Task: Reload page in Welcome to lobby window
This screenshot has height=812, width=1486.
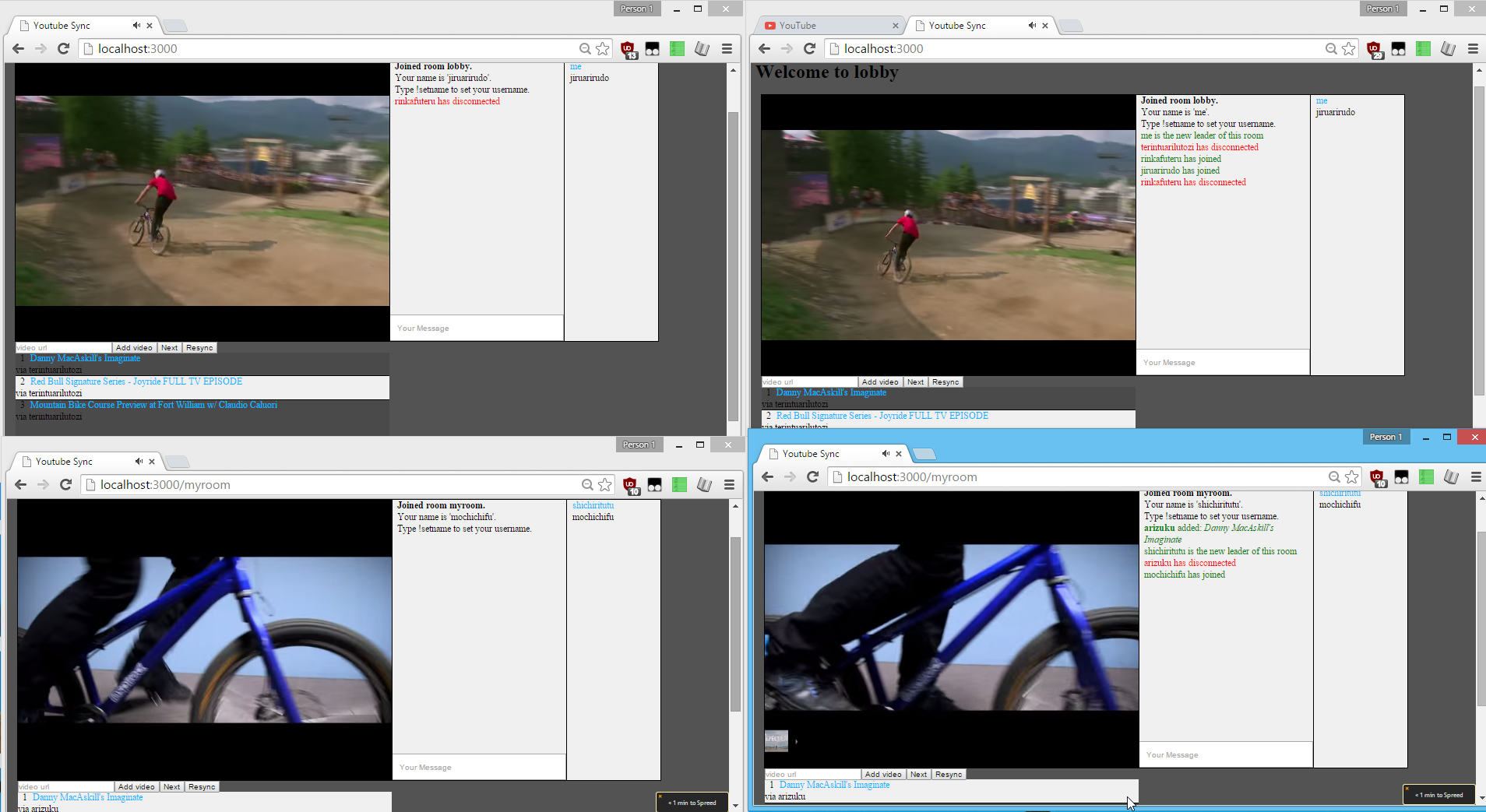Action: [x=810, y=48]
